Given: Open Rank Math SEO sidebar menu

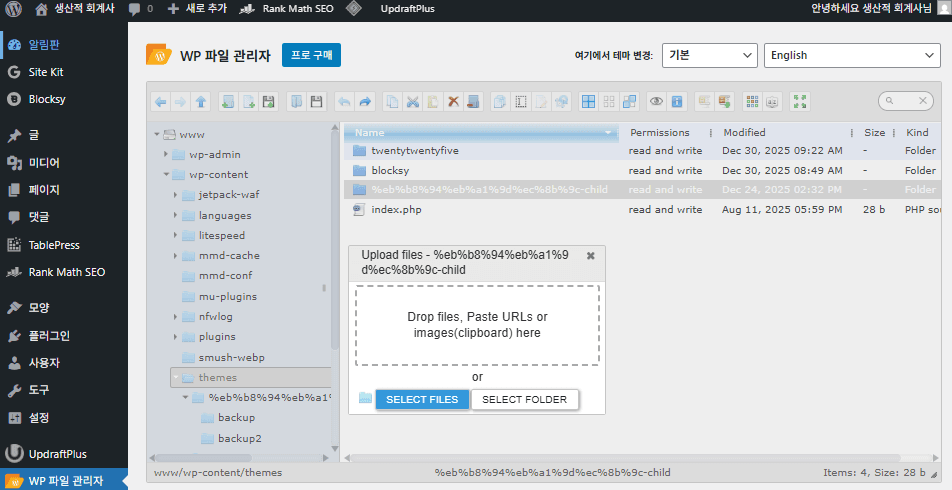Looking at the screenshot, I should point(66,272).
